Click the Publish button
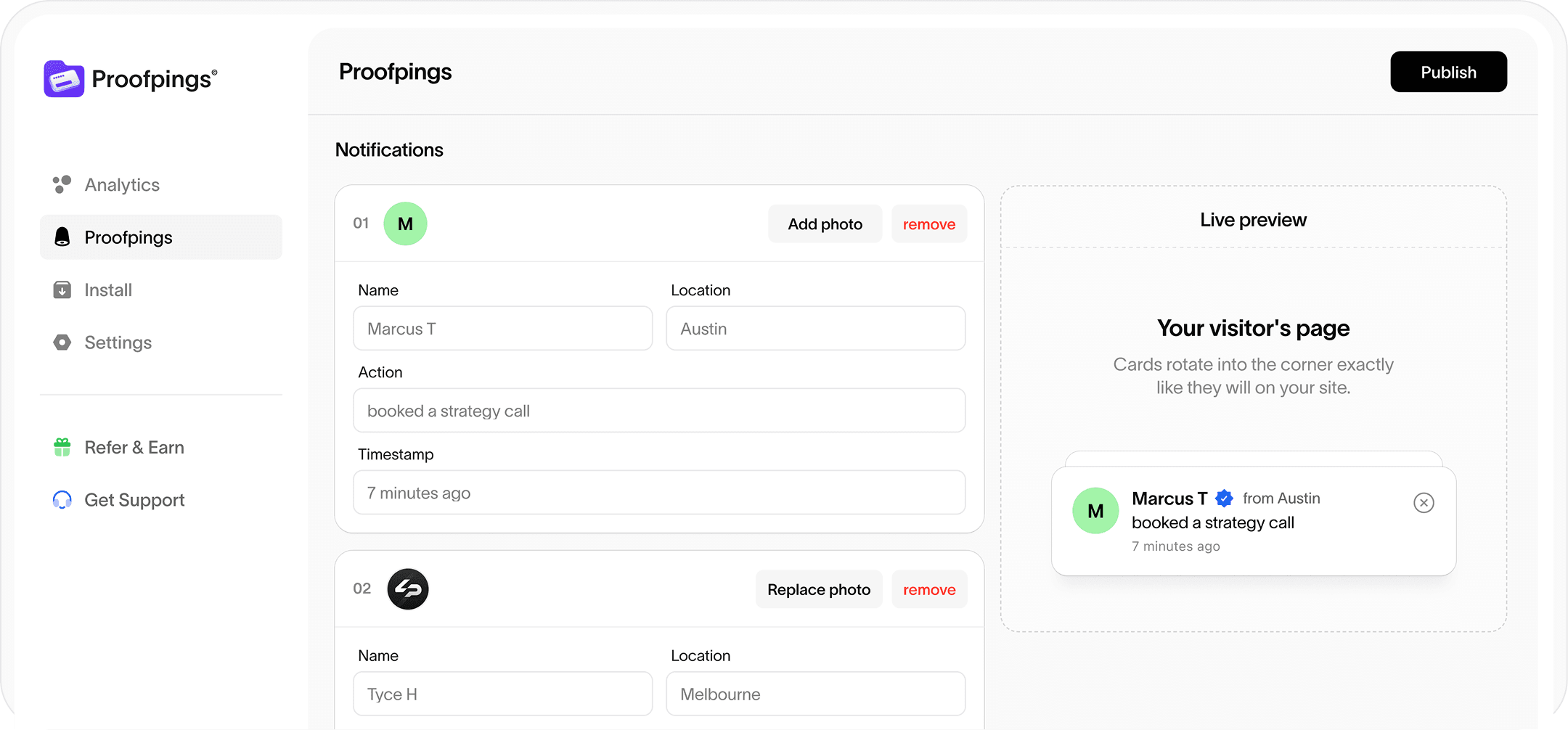 coord(1448,72)
